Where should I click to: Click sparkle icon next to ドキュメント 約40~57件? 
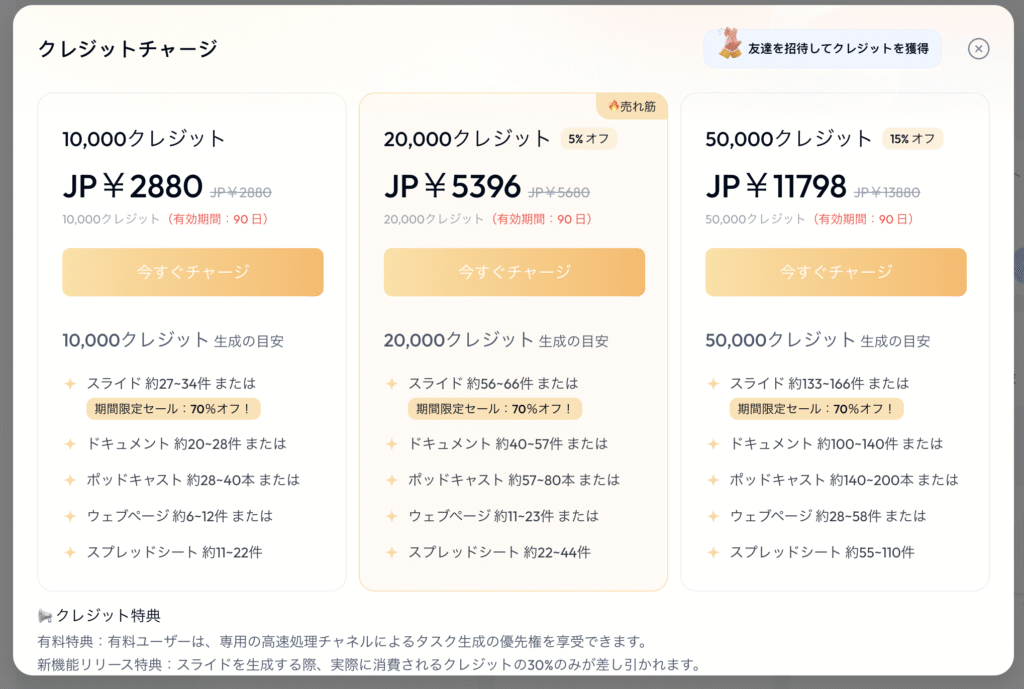[x=391, y=444]
